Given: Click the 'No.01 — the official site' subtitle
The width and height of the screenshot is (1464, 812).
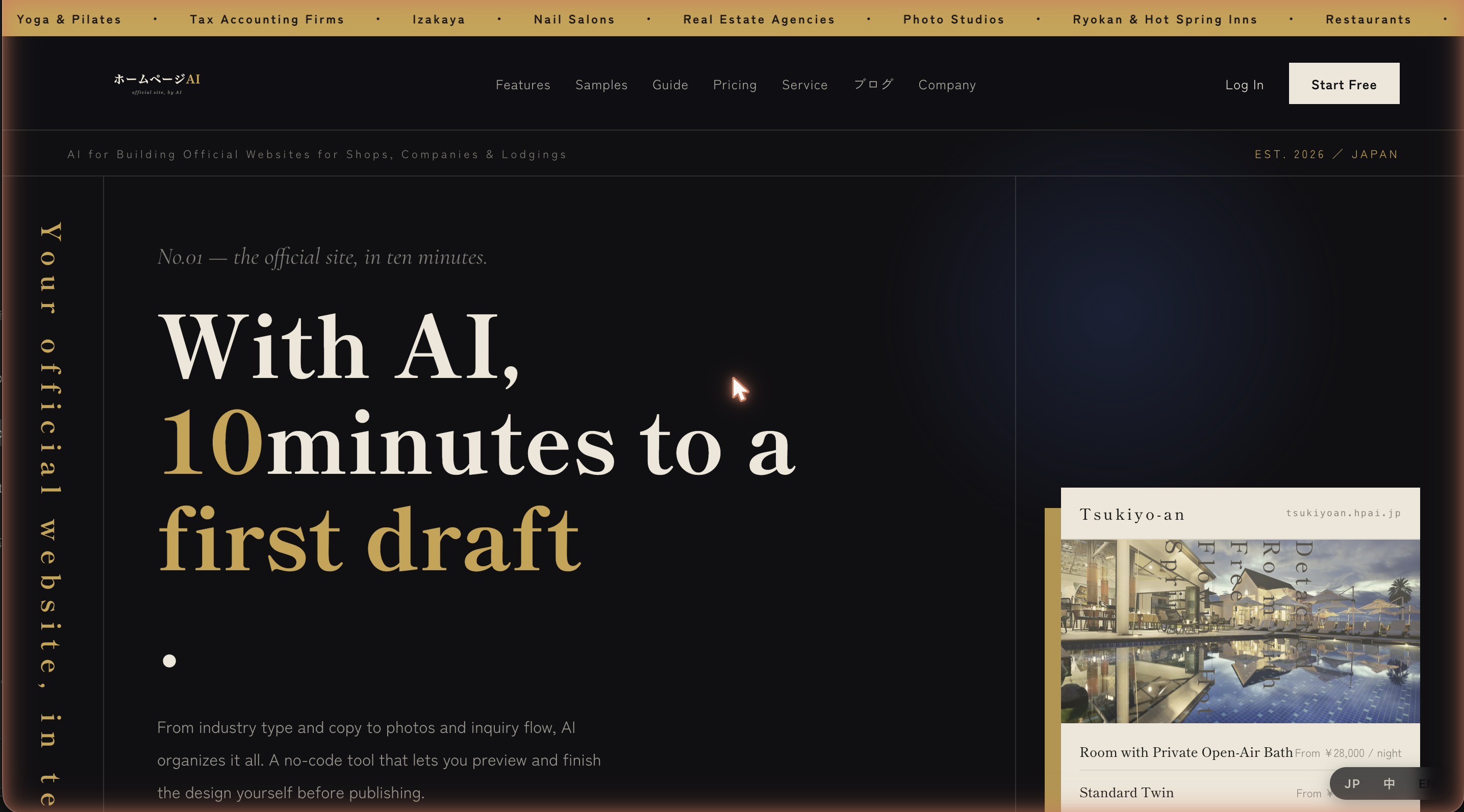Looking at the screenshot, I should coord(322,257).
